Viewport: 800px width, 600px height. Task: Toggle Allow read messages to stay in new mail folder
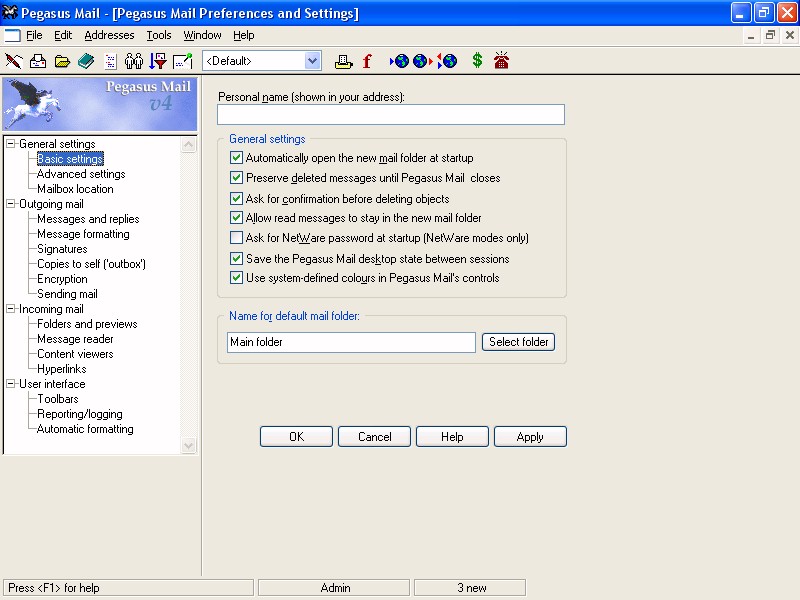[x=236, y=218]
